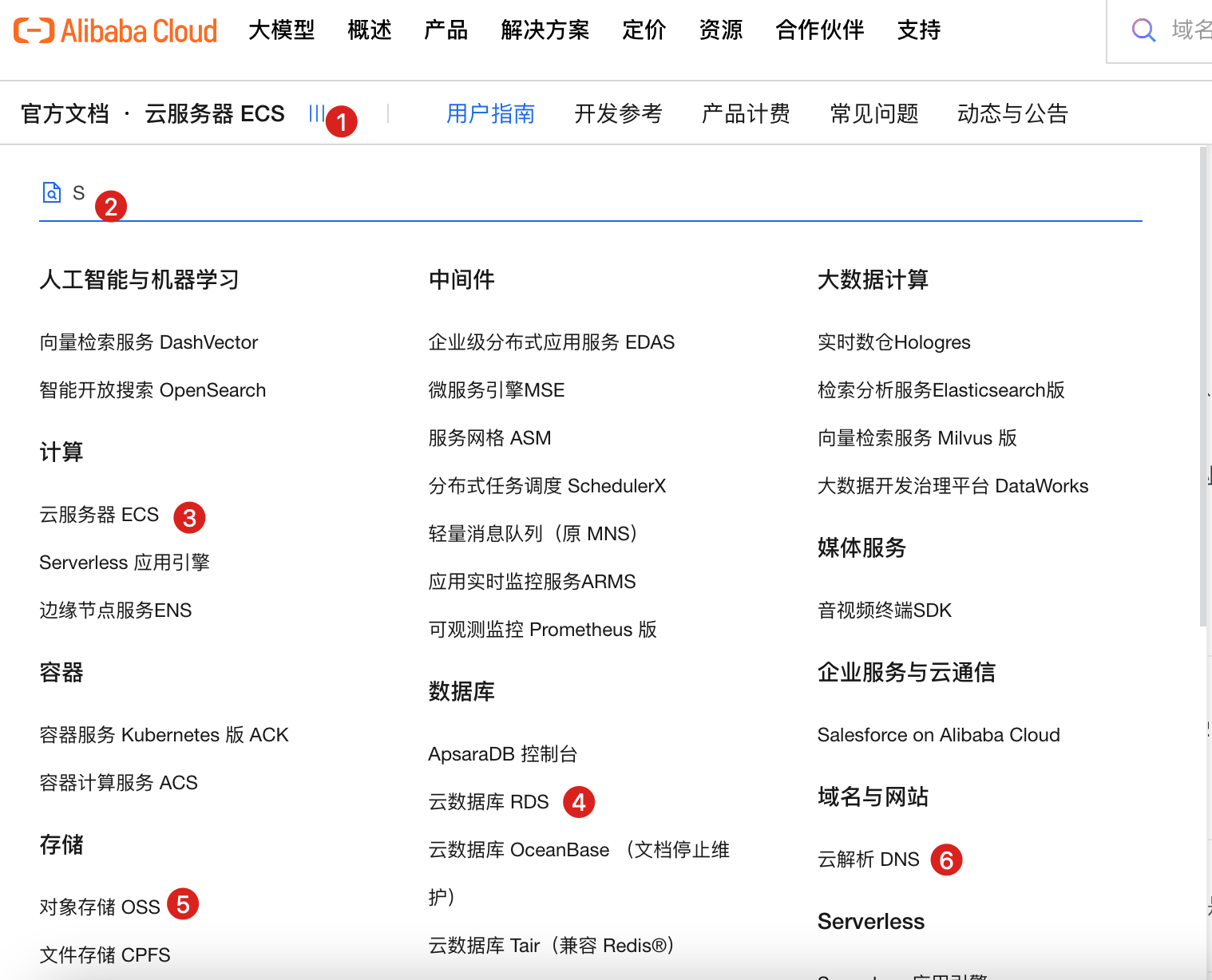Open ApsaraDB 控制台 docs
This screenshot has width=1212, height=980.
coord(503,754)
